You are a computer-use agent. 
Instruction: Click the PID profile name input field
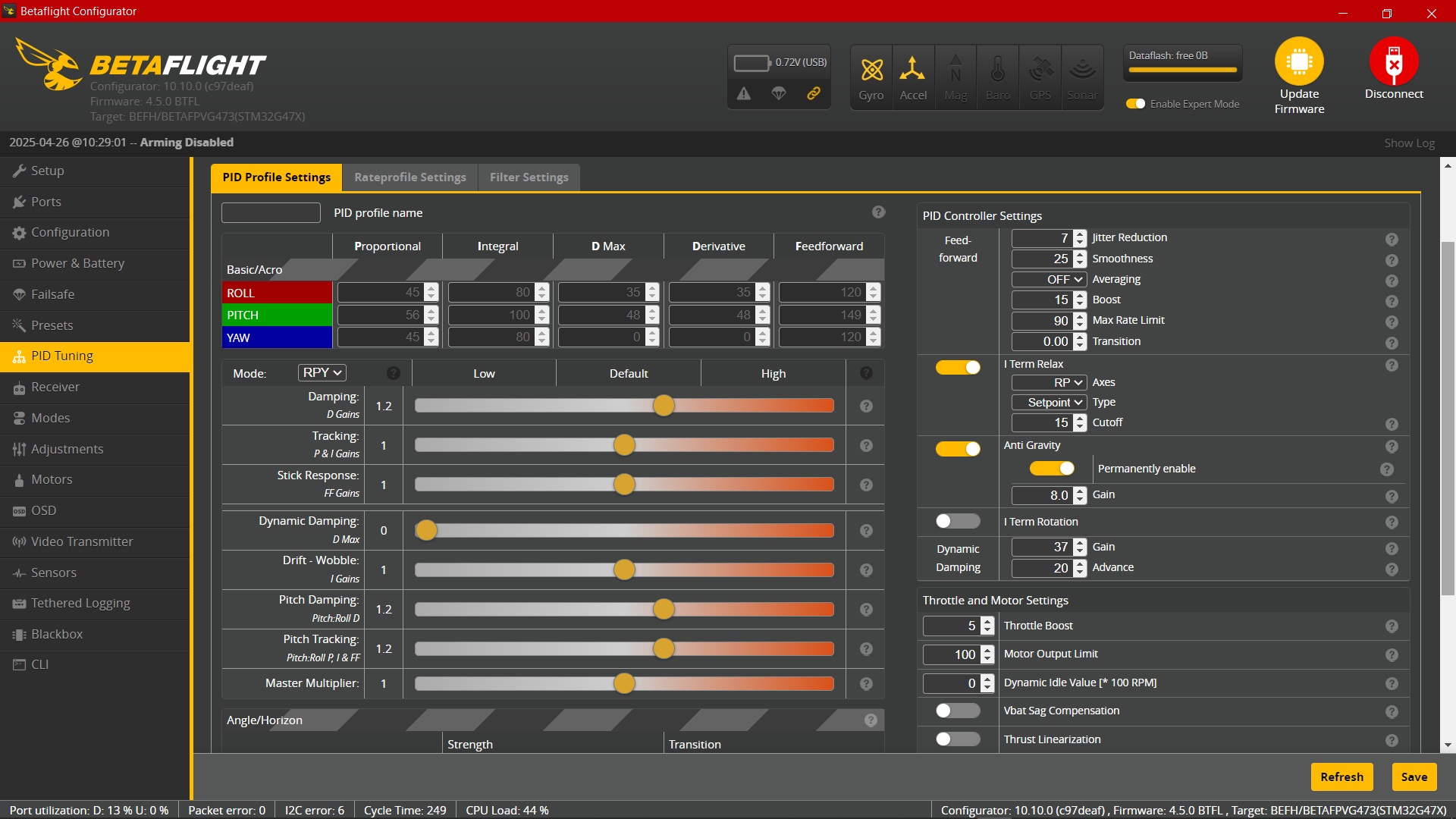click(271, 212)
